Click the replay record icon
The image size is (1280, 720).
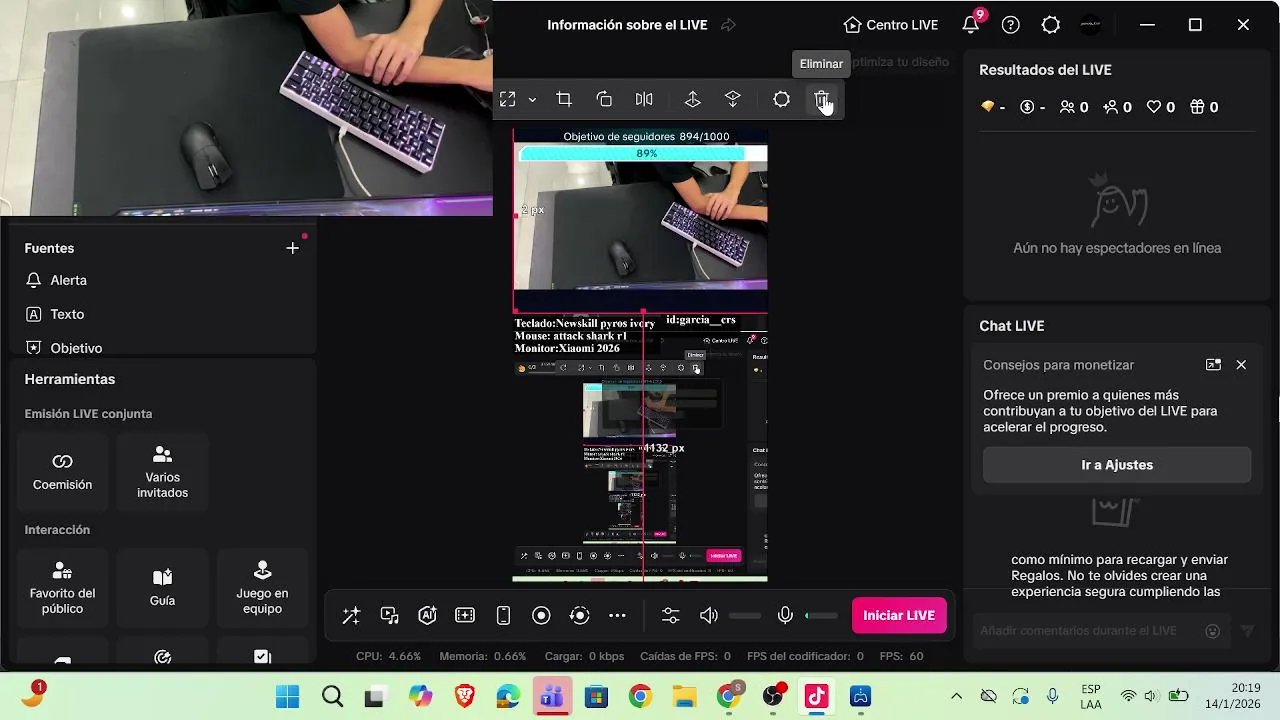(579, 616)
